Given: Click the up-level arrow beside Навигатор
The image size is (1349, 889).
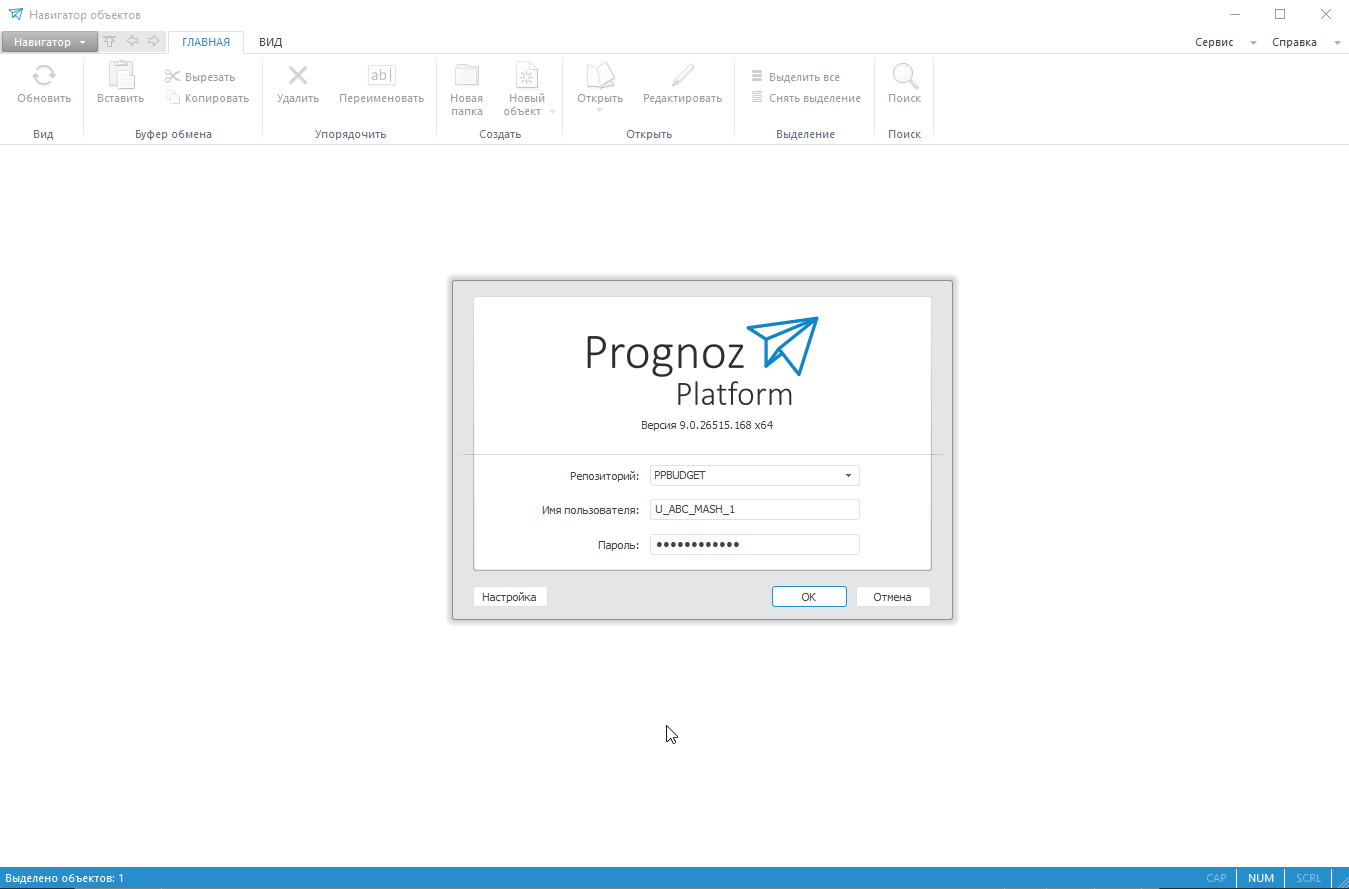Looking at the screenshot, I should (110, 42).
